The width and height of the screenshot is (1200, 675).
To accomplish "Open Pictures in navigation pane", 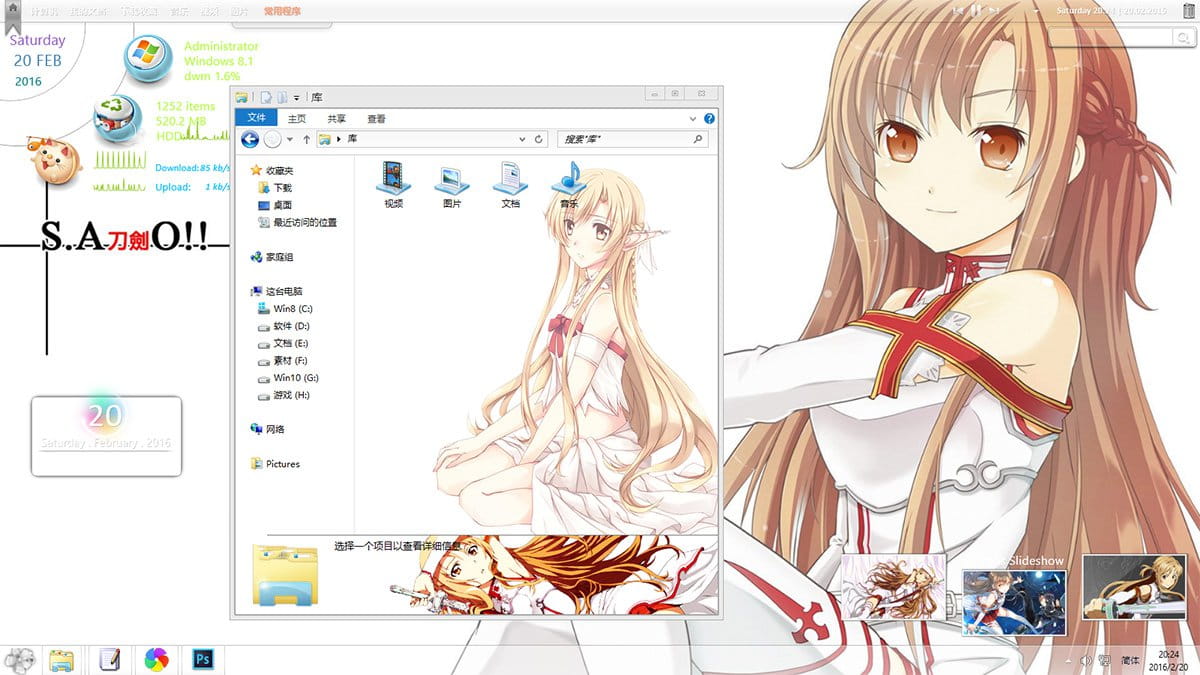I will pos(275,464).
